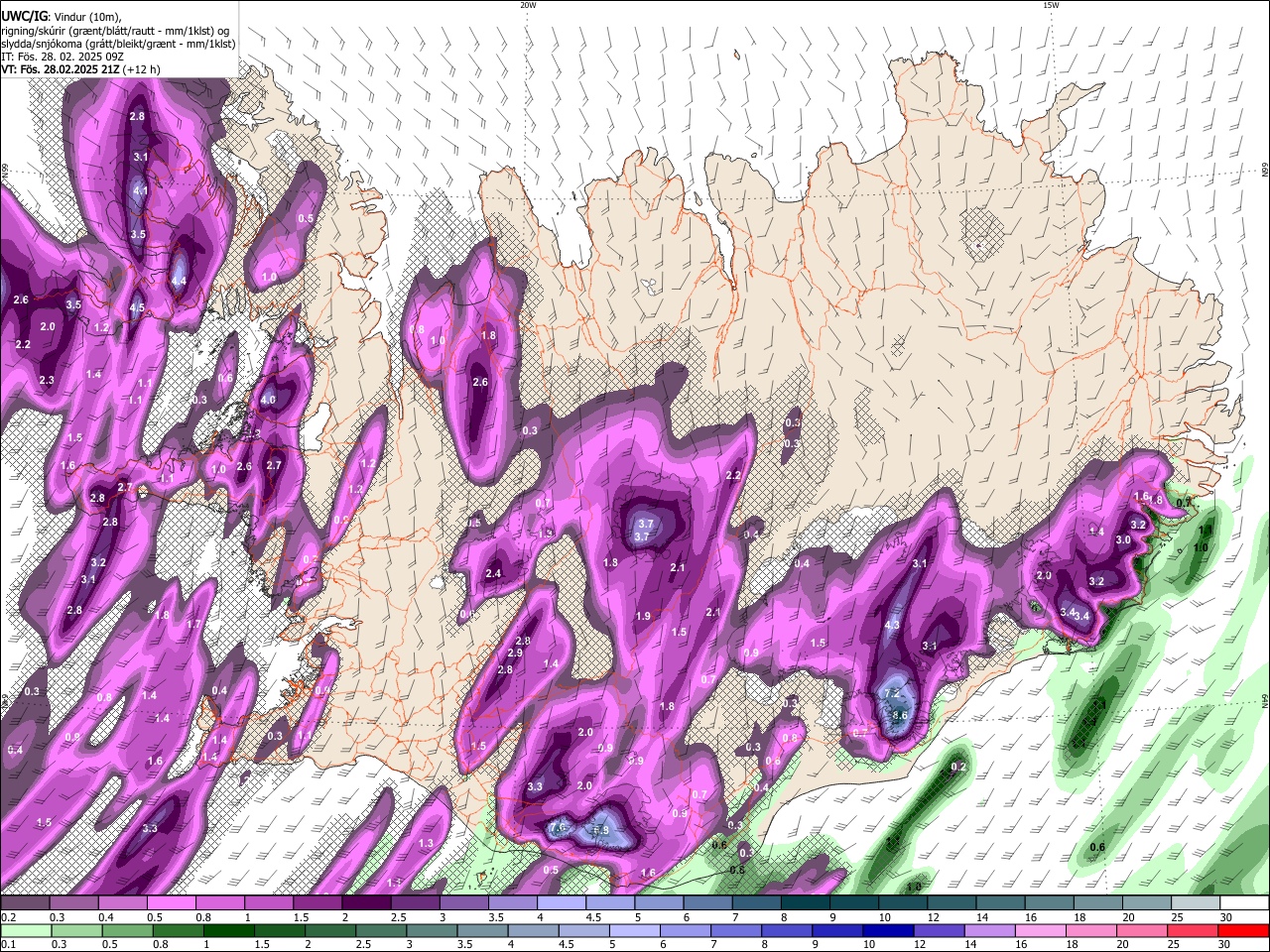The image size is (1270, 952).
Task: Click the '5.8' precipitation value near south coast
Action: coord(600,830)
